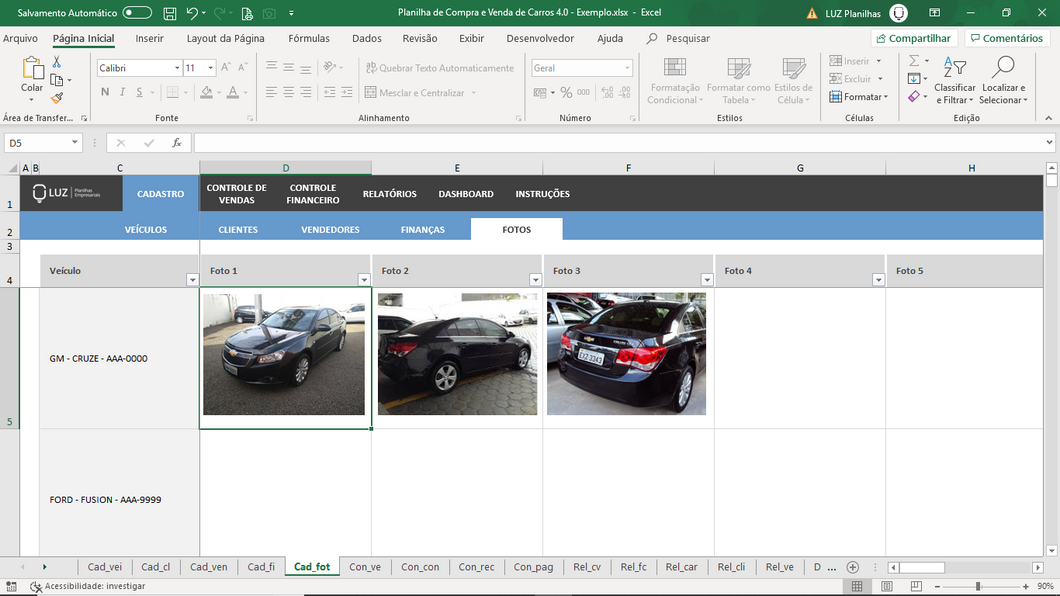Open the Arquivo menu

(20, 39)
